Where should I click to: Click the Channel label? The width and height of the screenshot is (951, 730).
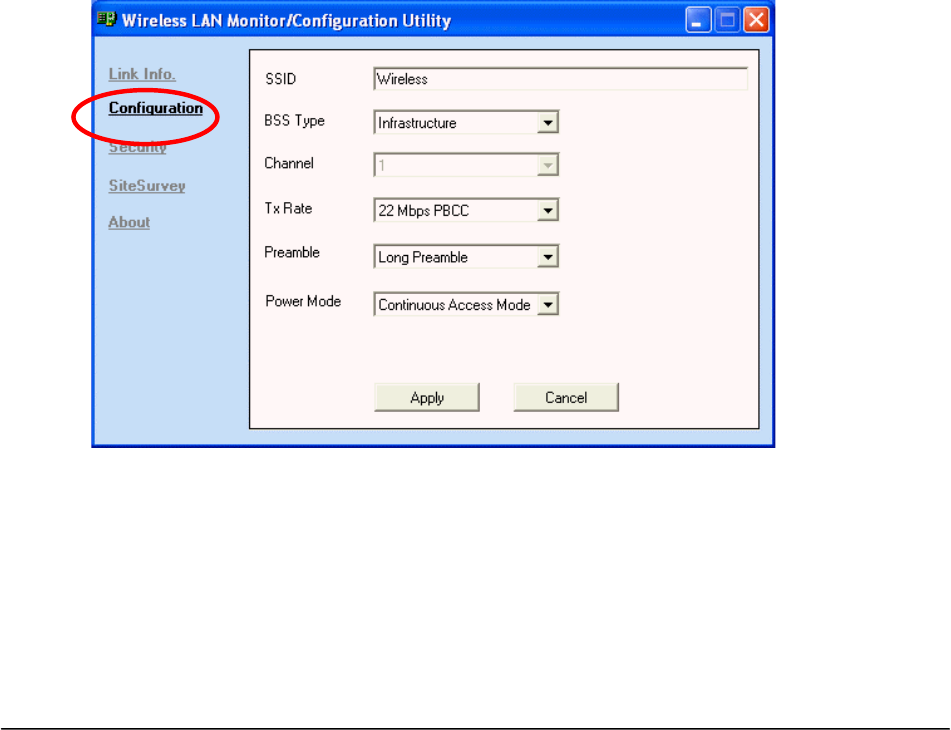pos(289,164)
